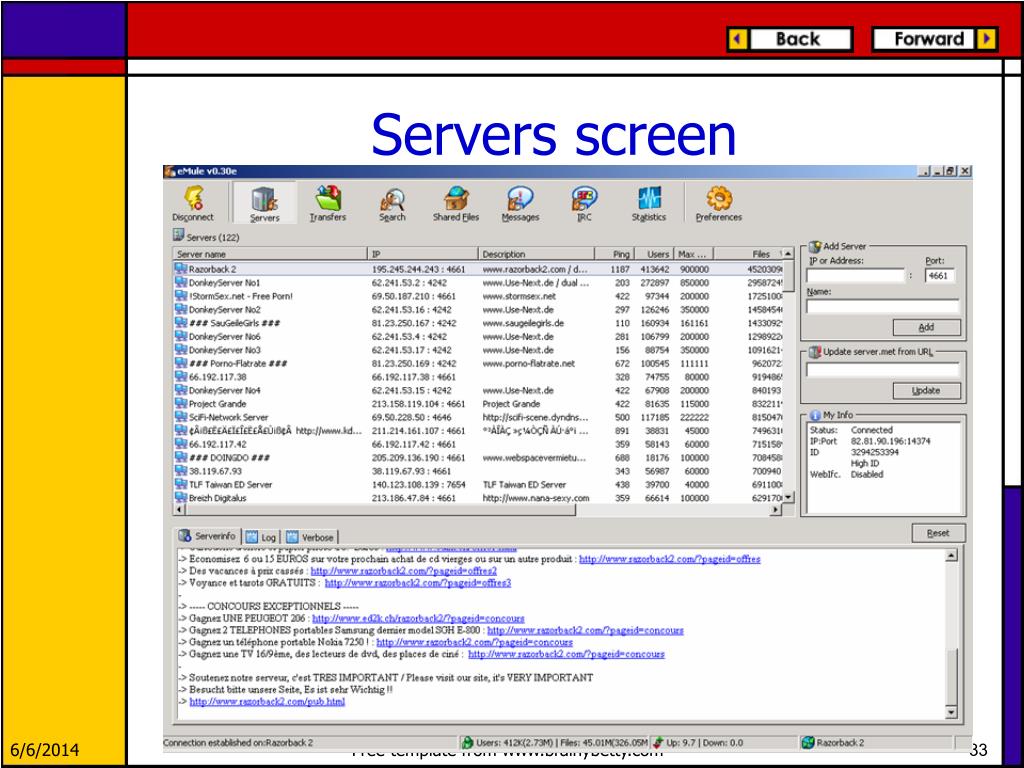The width and height of the screenshot is (1024, 768).
Task: Open the Transfers toolbar icon
Action: pos(328,198)
